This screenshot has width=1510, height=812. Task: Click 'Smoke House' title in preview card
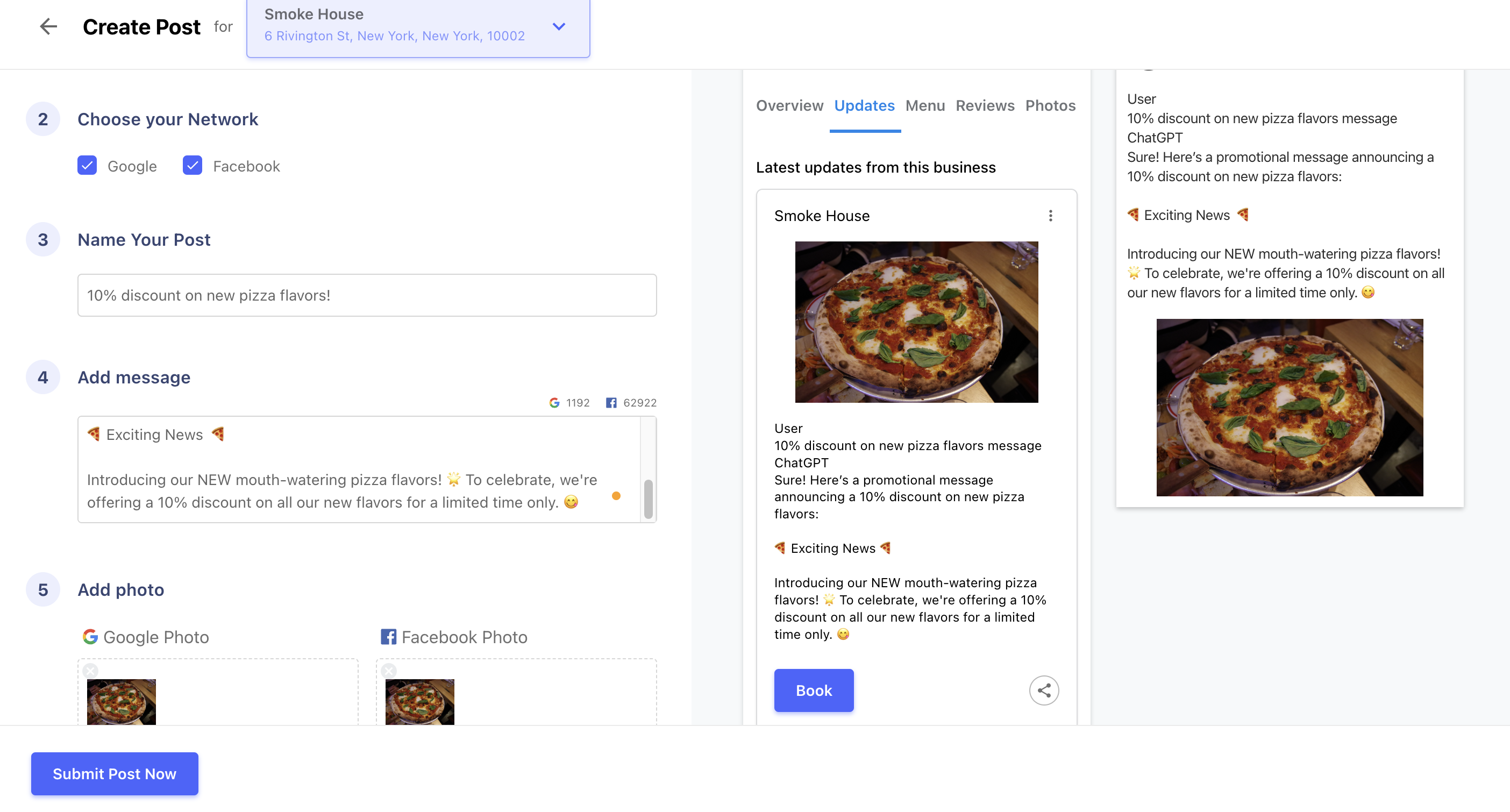[x=822, y=216]
